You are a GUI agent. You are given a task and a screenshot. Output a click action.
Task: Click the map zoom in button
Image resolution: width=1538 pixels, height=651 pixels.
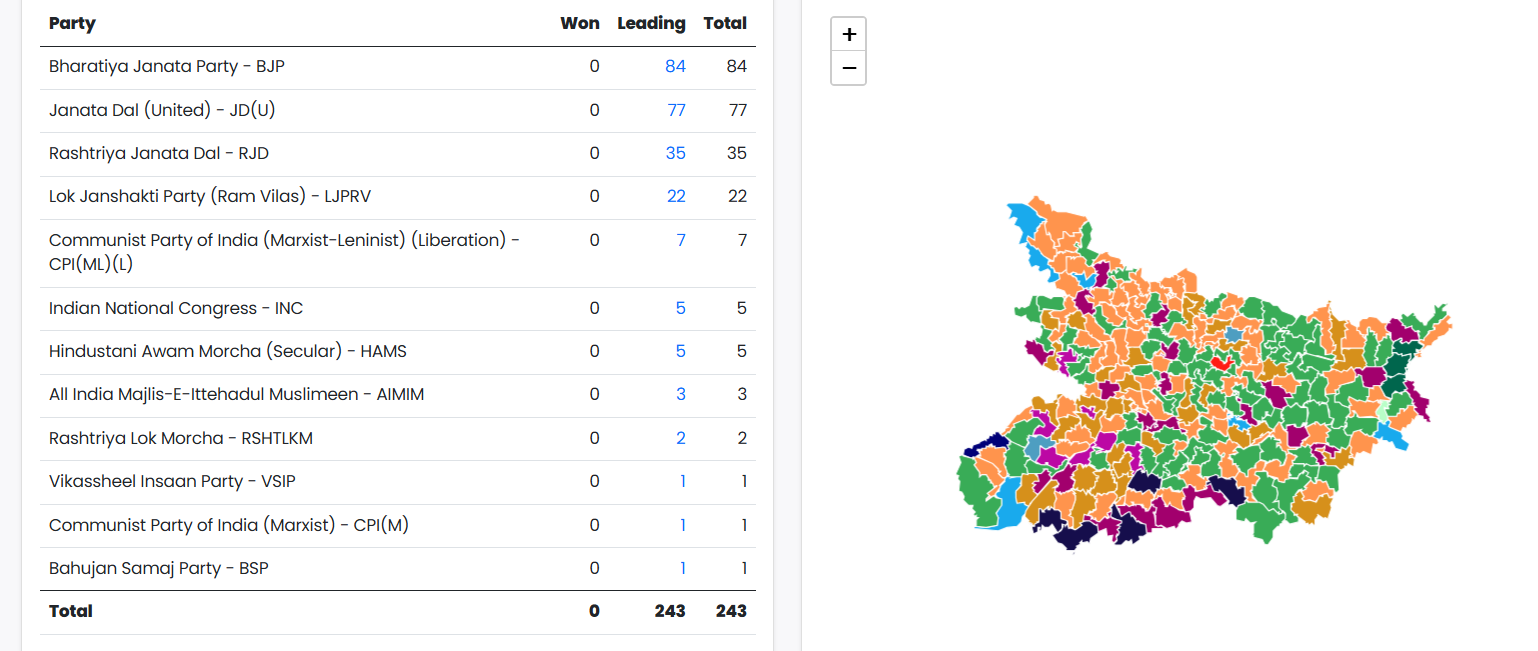848,33
